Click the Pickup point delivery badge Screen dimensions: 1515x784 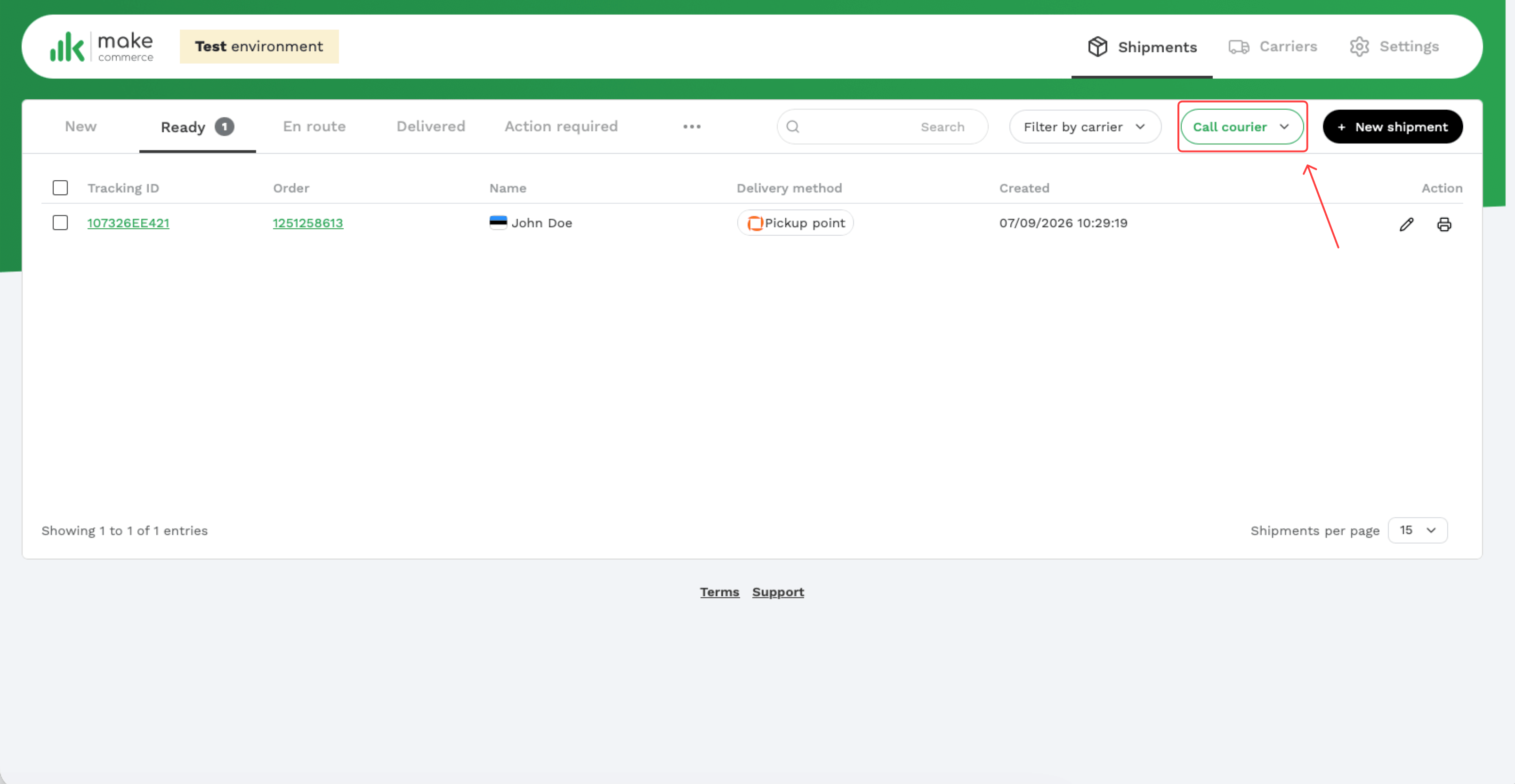coord(795,223)
